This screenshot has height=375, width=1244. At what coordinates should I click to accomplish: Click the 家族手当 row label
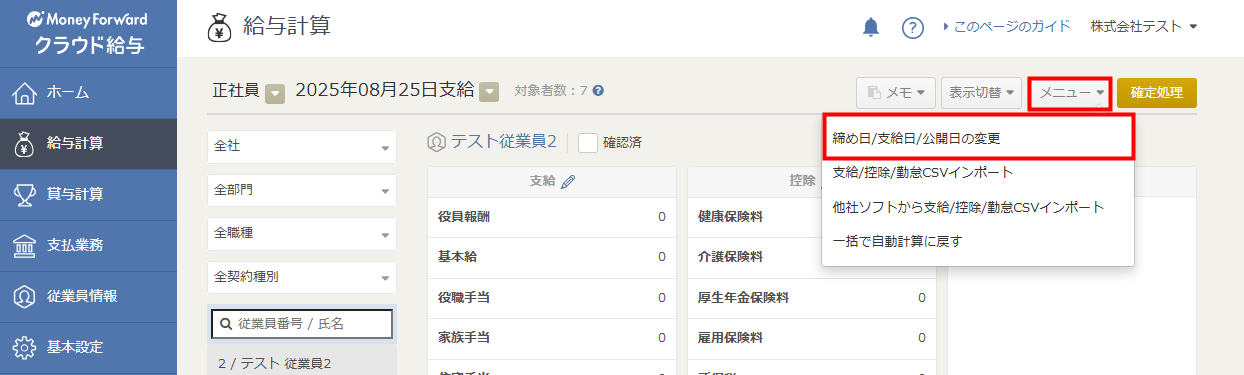point(465,339)
